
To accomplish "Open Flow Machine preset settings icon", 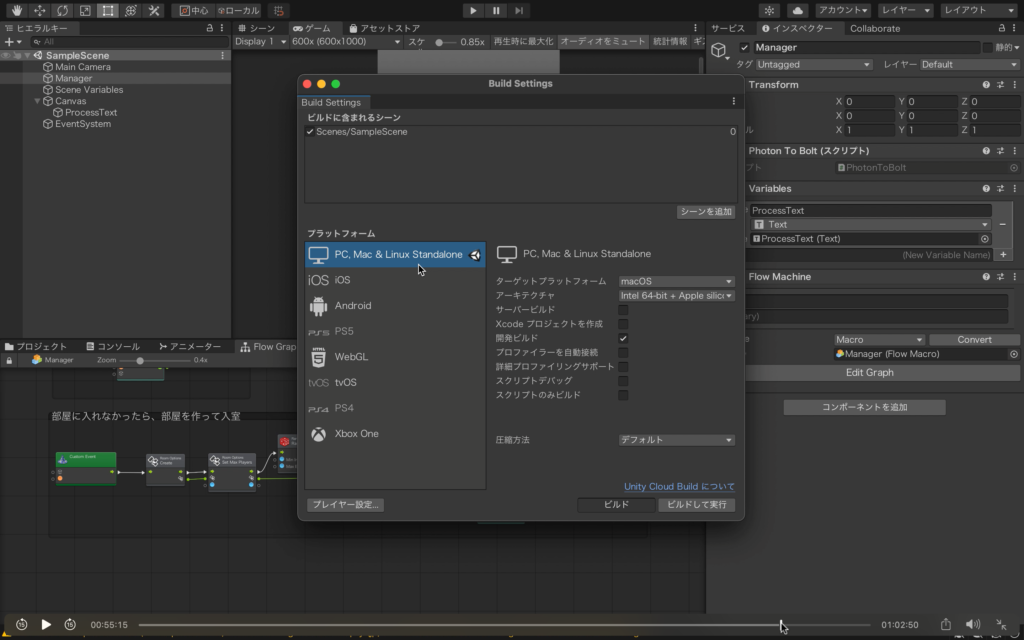I will point(1000,277).
